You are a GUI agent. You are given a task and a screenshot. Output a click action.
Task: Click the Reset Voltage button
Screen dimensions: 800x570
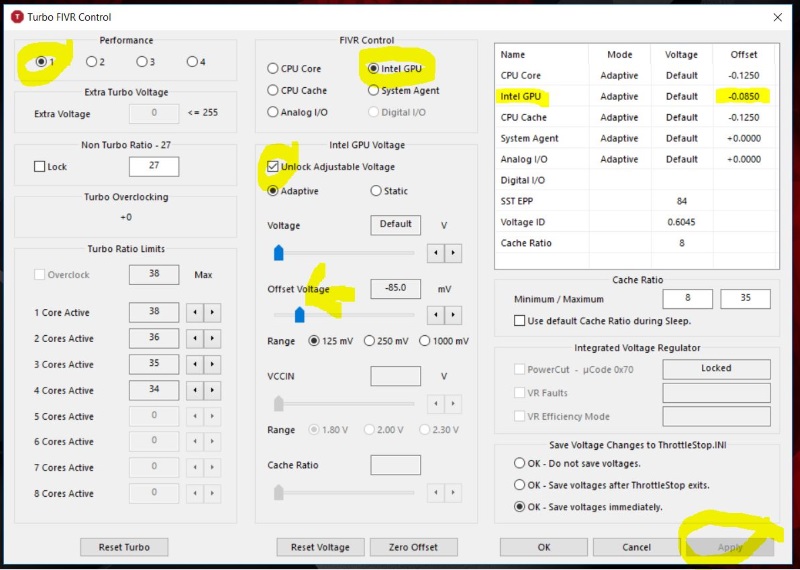click(320, 547)
